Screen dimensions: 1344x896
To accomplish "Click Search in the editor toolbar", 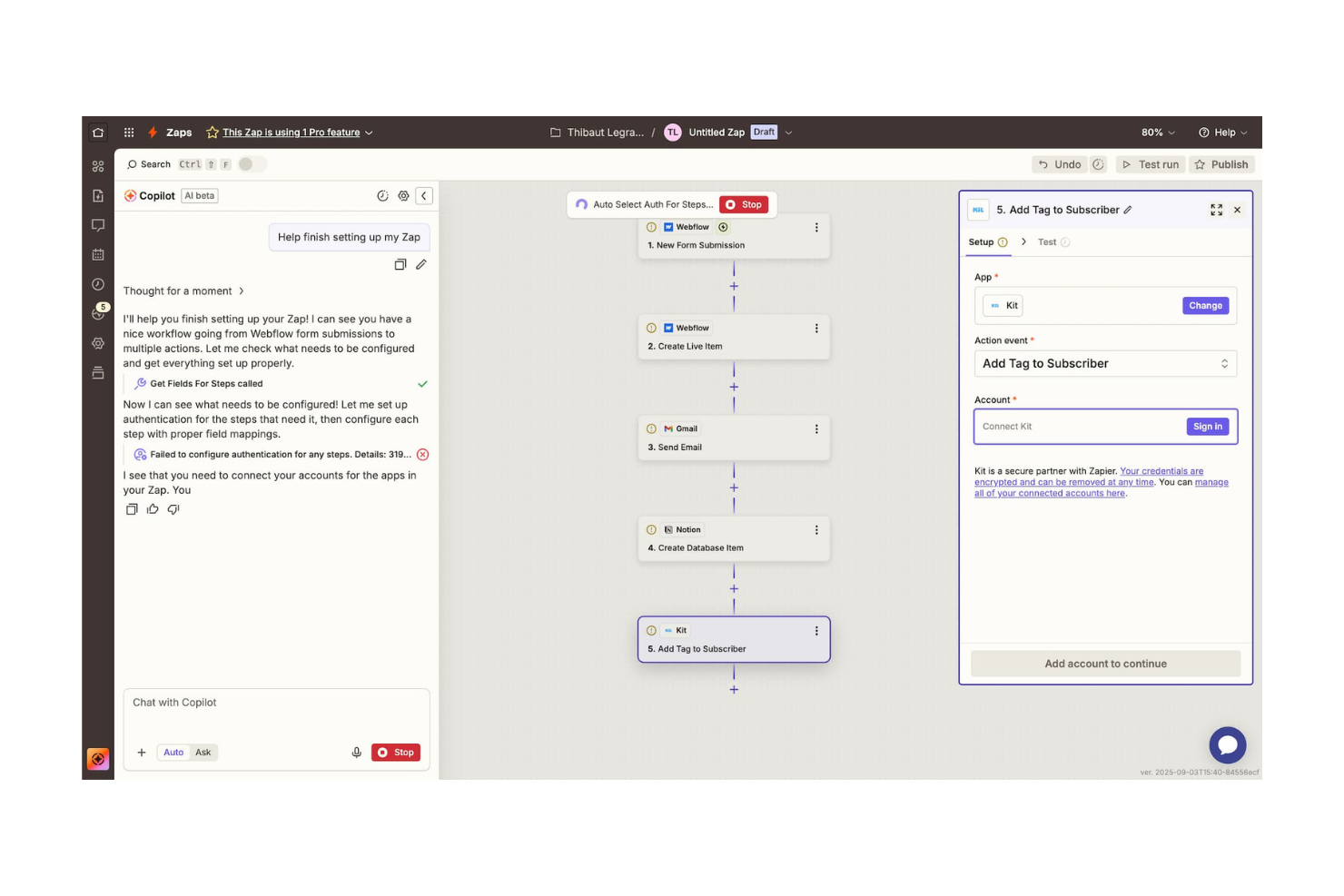I will (x=149, y=164).
